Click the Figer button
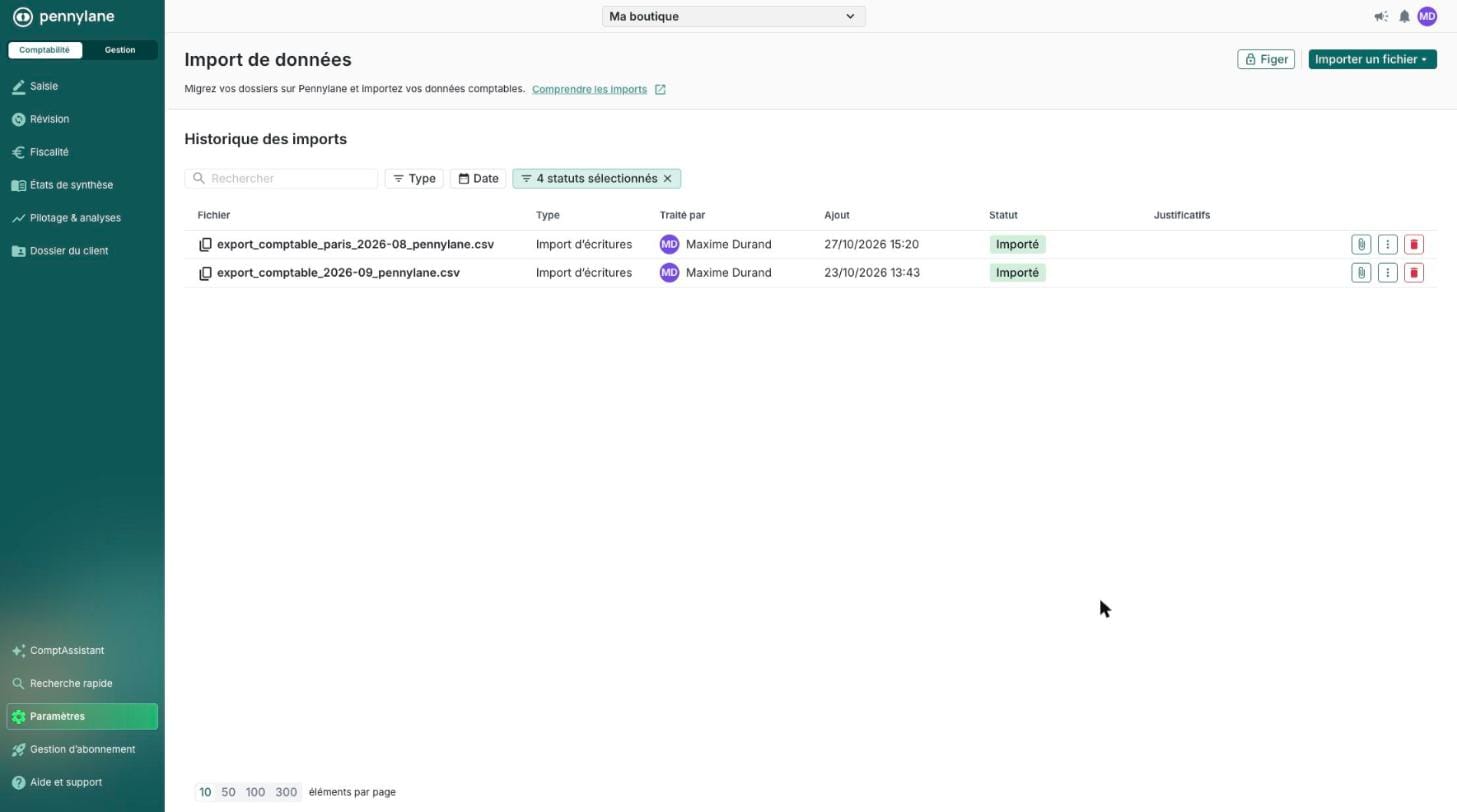The image size is (1457, 812). [x=1266, y=59]
